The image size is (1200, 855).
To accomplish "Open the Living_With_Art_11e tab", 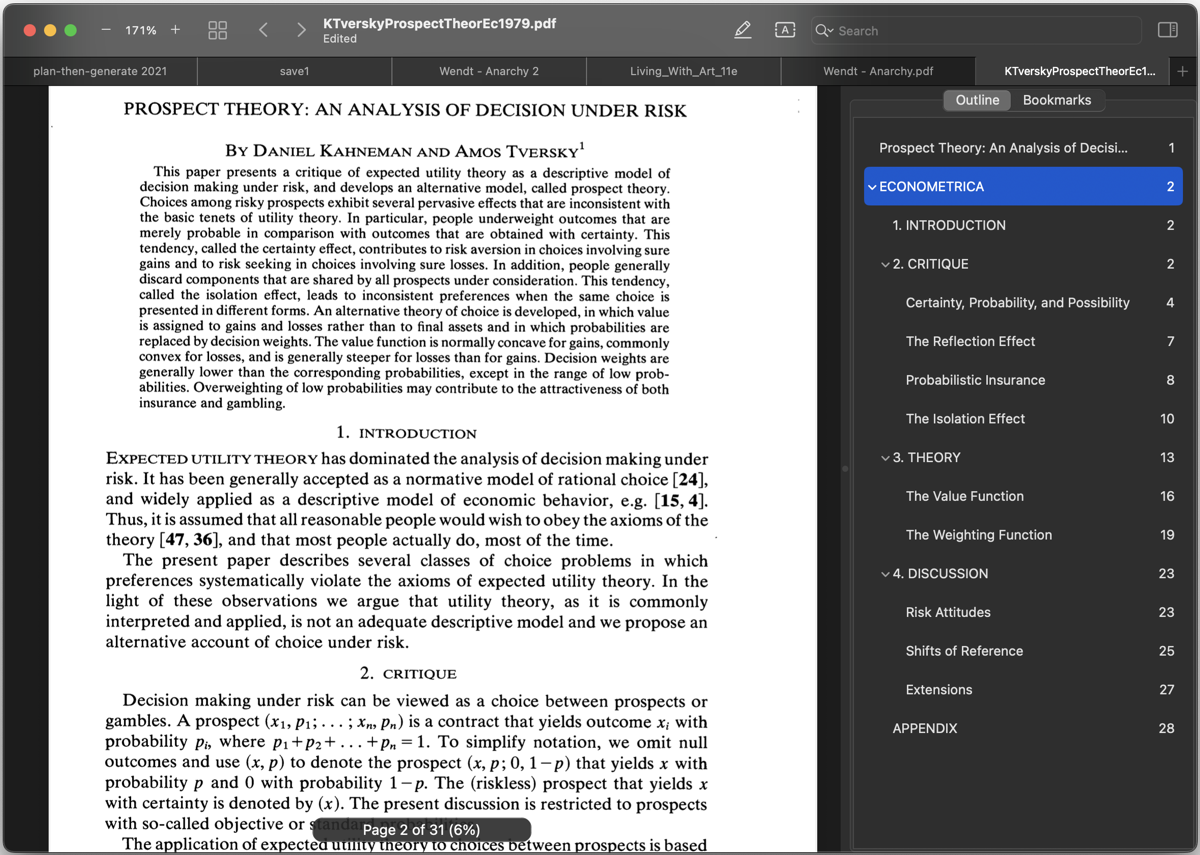I will coord(684,71).
